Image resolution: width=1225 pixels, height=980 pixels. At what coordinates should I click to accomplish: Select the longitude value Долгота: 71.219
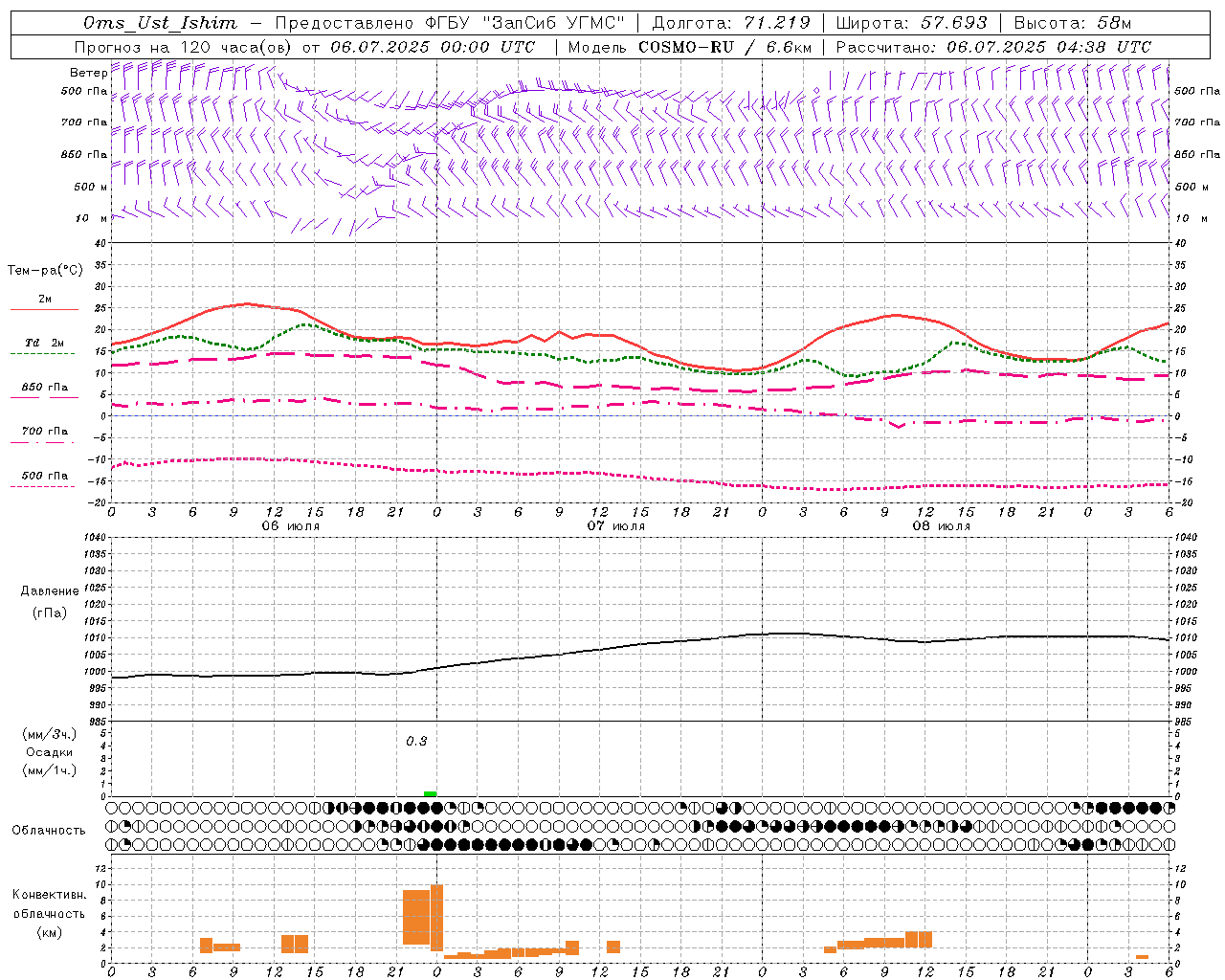pos(731,23)
